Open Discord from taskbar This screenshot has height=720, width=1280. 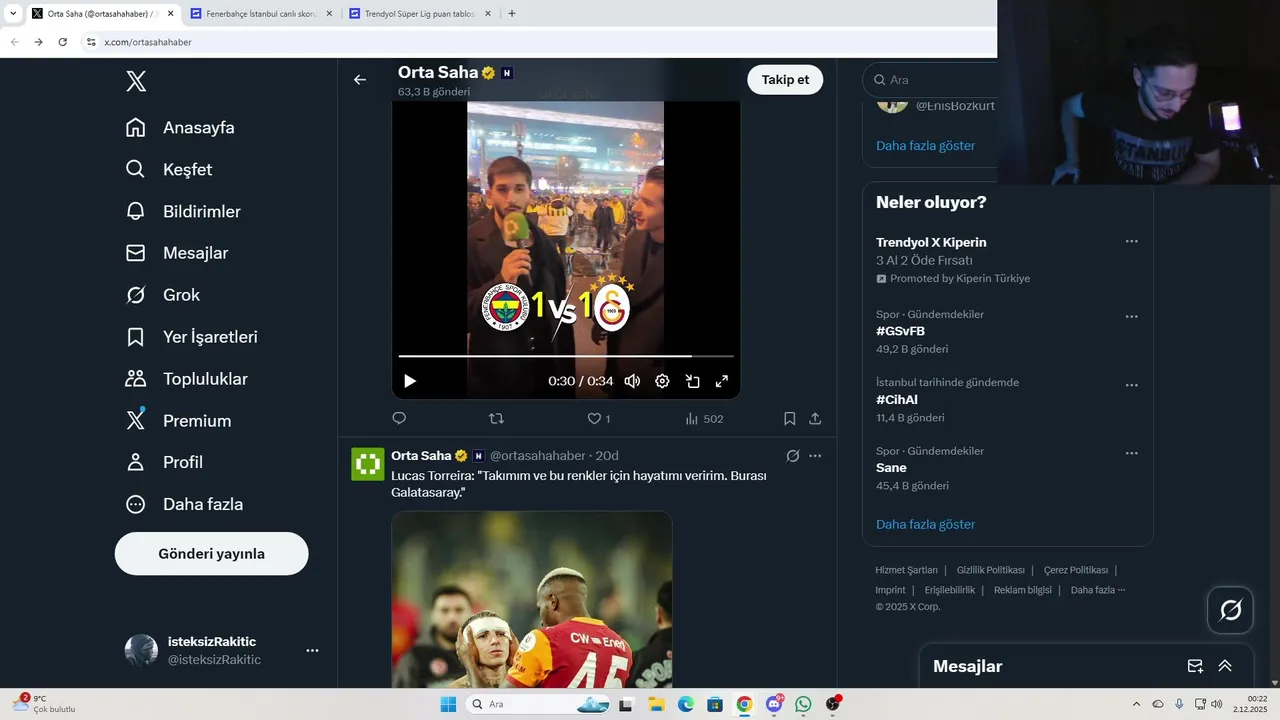tap(774, 704)
